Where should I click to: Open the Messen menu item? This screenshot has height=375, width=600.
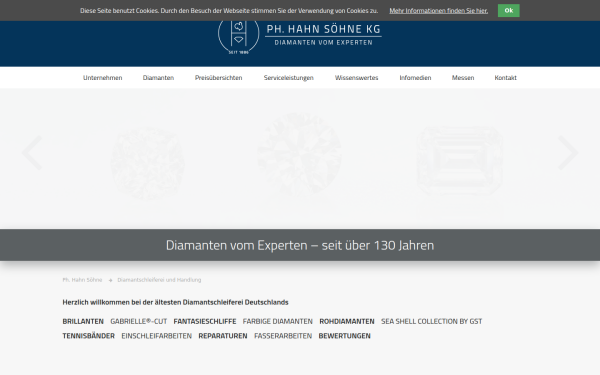pyautogui.click(x=463, y=78)
